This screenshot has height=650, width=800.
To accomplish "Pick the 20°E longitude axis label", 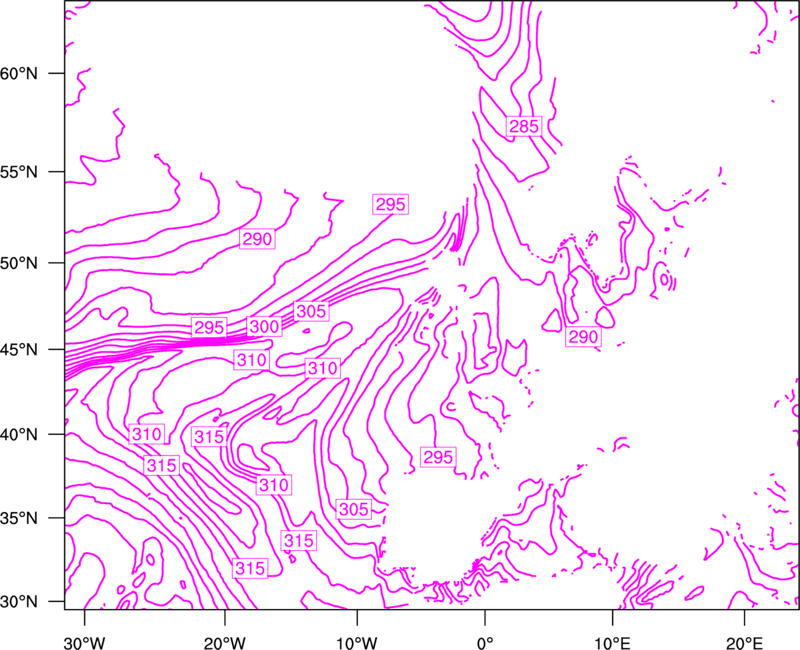I will click(x=744, y=642).
